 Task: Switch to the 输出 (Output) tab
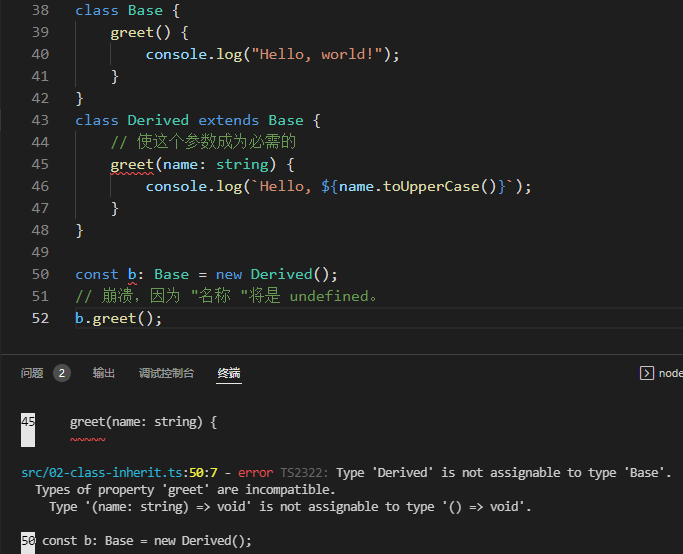[x=104, y=373]
